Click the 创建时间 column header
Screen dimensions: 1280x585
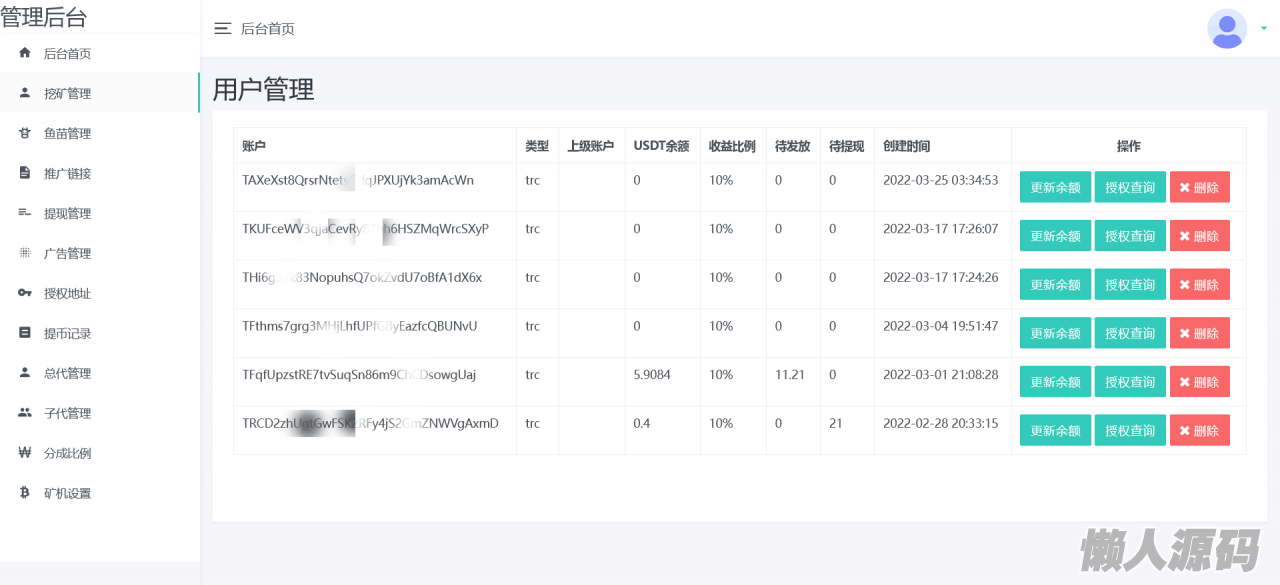coord(906,146)
